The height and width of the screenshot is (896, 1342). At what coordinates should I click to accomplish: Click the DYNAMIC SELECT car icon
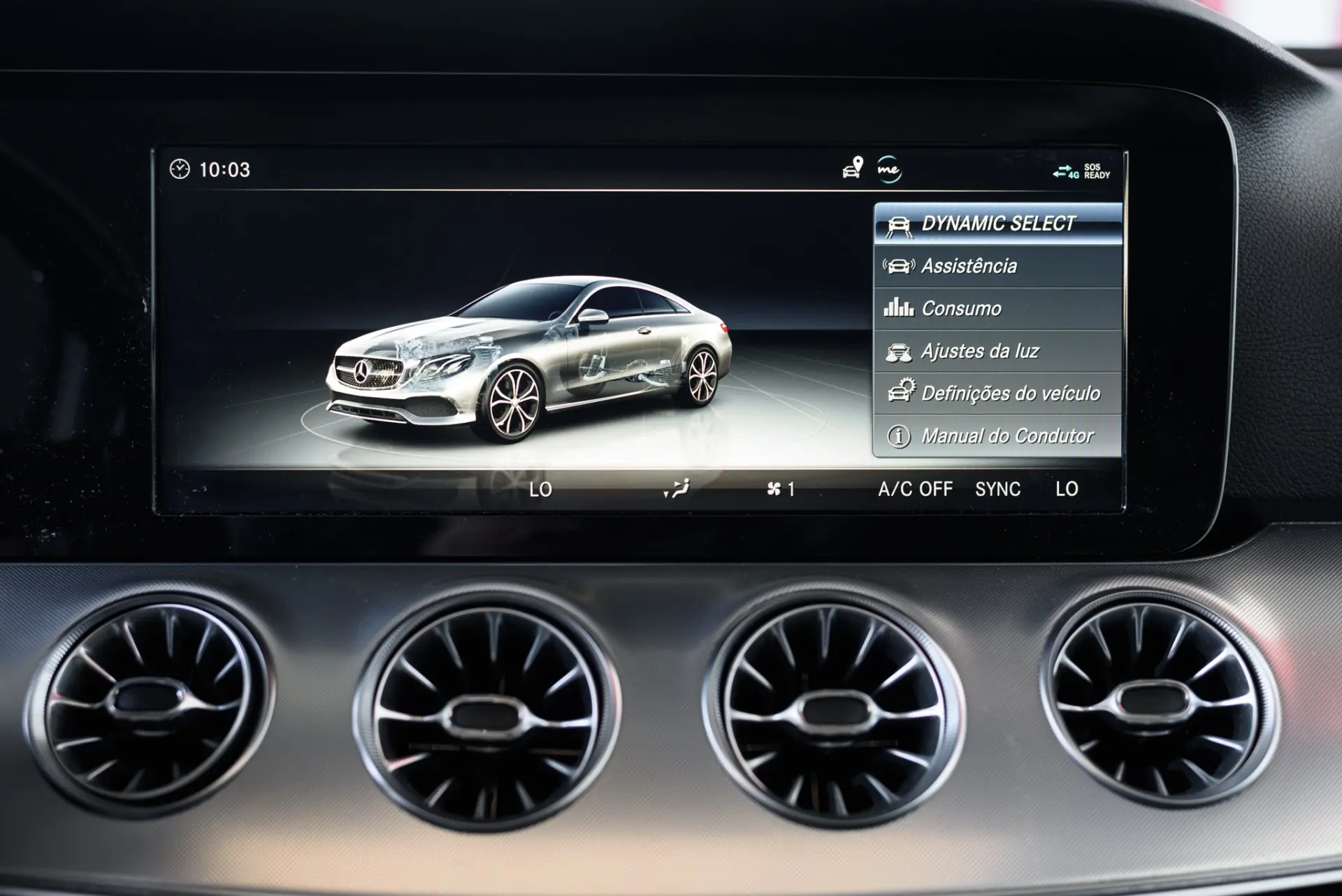899,226
